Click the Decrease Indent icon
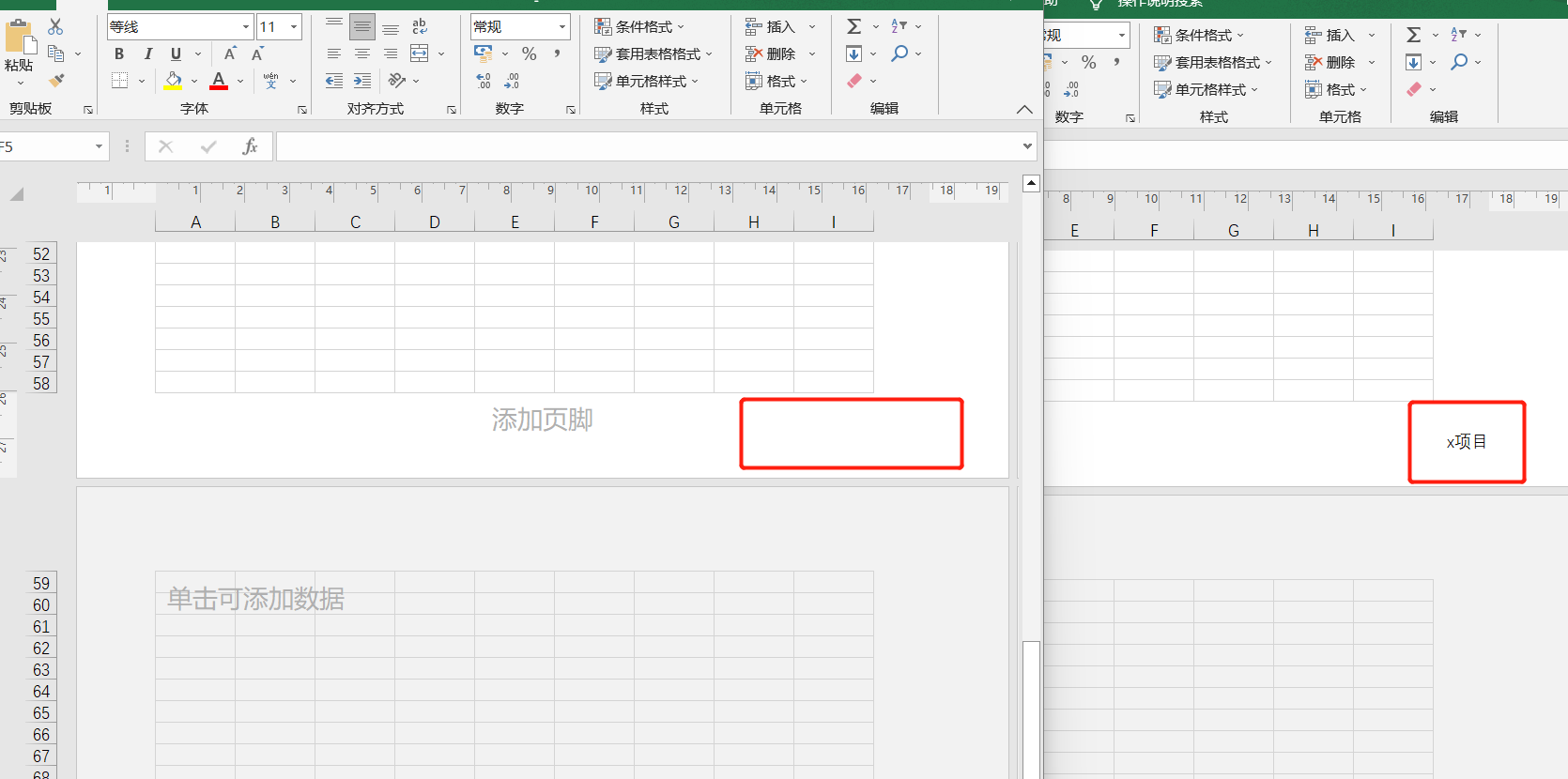Viewport: 1568px width, 779px height. (334, 81)
